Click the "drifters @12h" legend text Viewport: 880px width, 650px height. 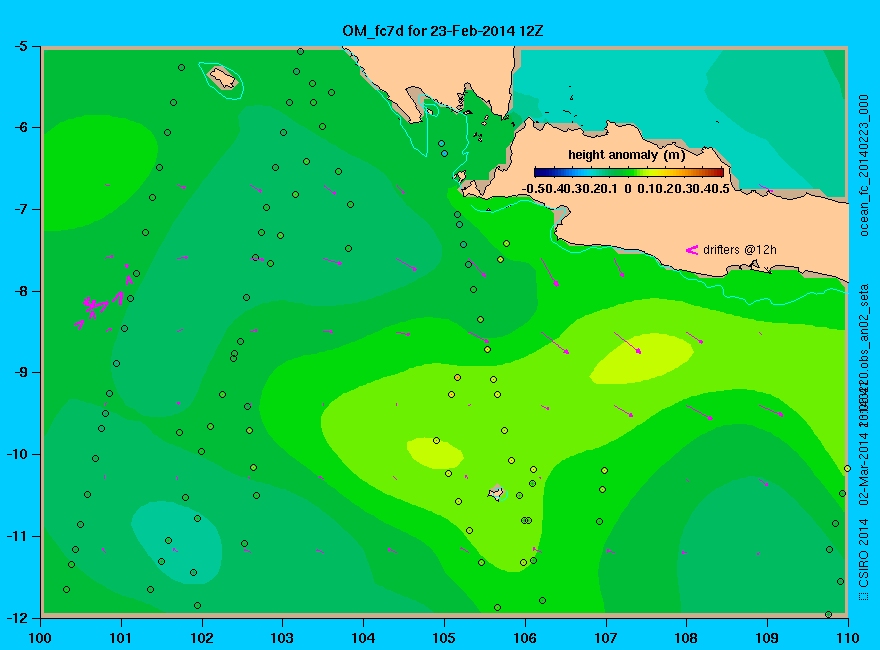click(740, 250)
